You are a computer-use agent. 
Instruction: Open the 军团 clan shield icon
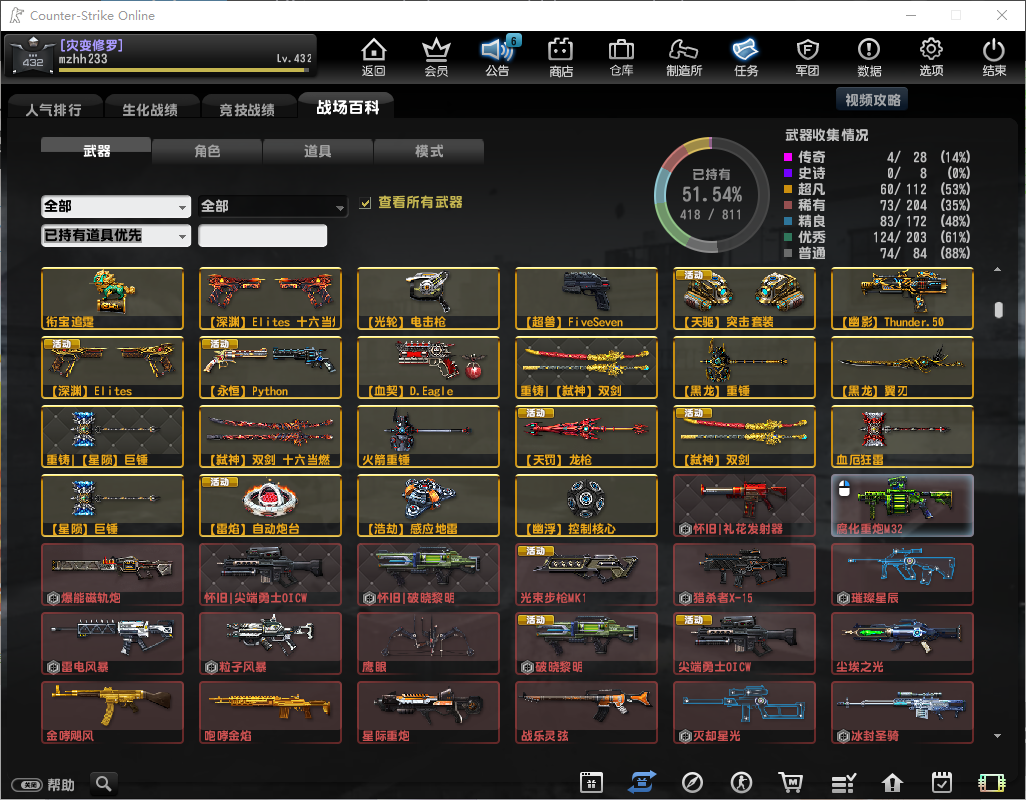(x=807, y=57)
